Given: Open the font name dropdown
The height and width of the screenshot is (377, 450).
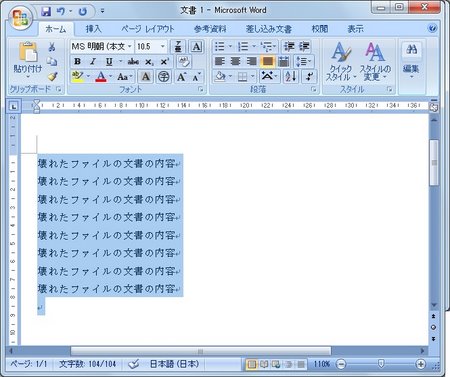Looking at the screenshot, I should pos(130,46).
